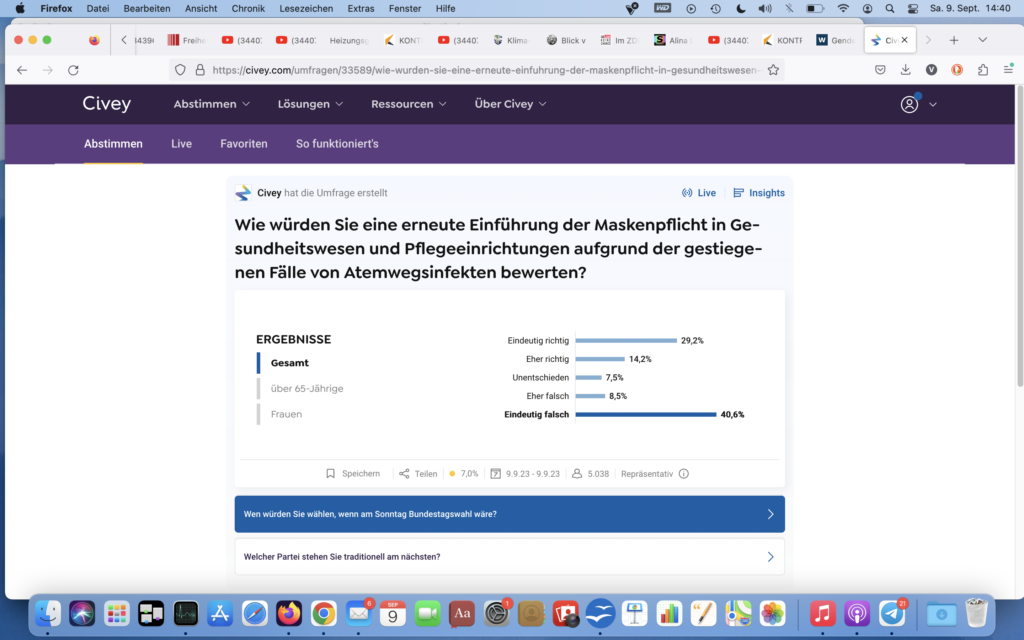Expand the Lösungen dropdown menu

pos(310,104)
